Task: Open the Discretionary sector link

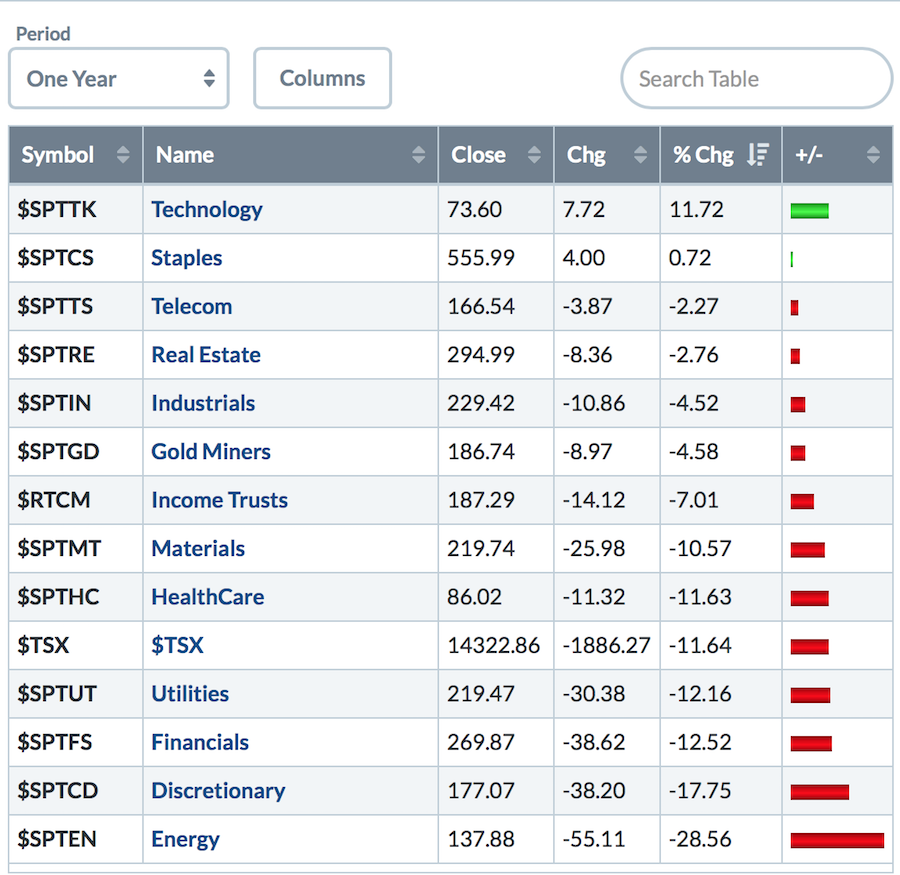Action: tap(218, 791)
